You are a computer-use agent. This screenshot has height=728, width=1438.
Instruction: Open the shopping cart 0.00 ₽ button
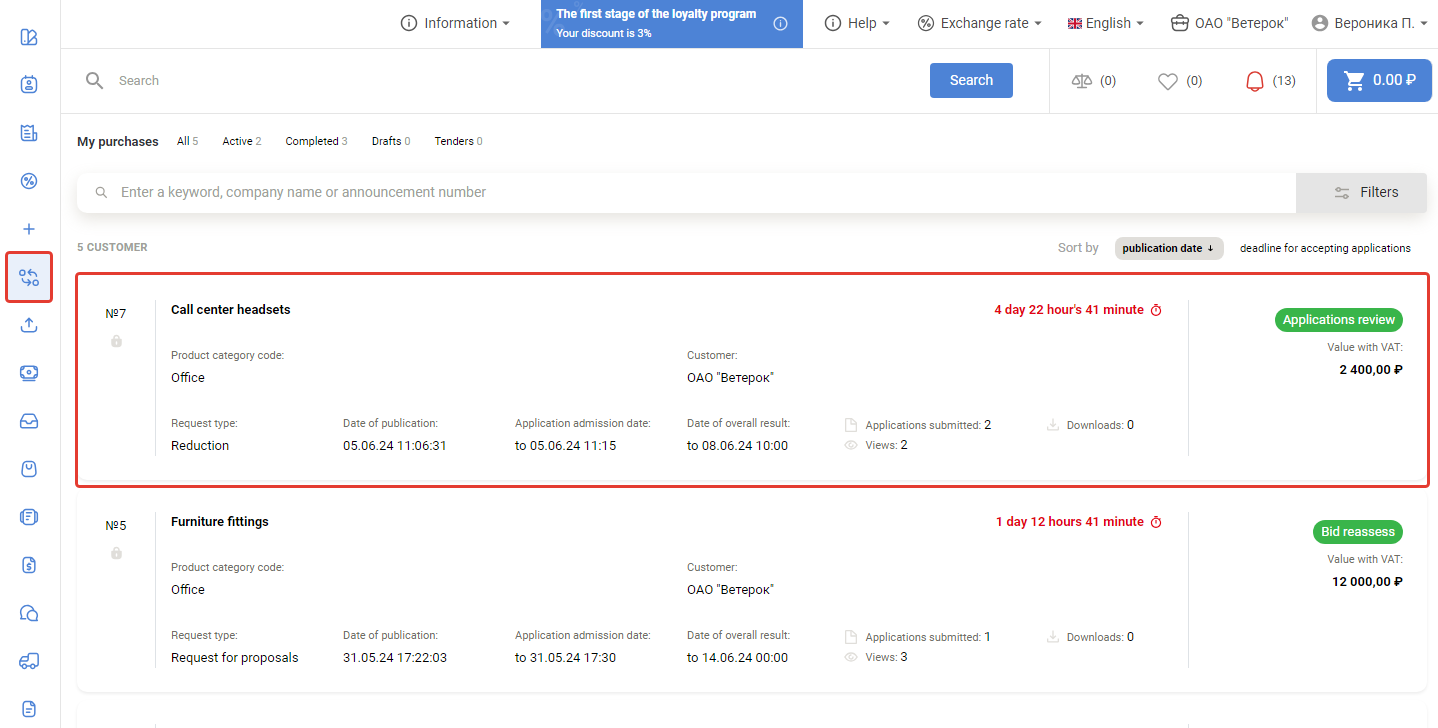[x=1379, y=81]
